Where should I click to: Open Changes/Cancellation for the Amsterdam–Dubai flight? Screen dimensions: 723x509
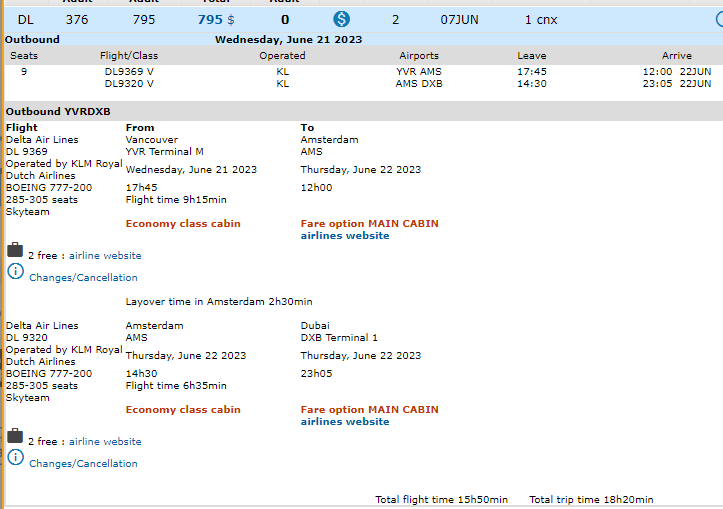coord(83,464)
